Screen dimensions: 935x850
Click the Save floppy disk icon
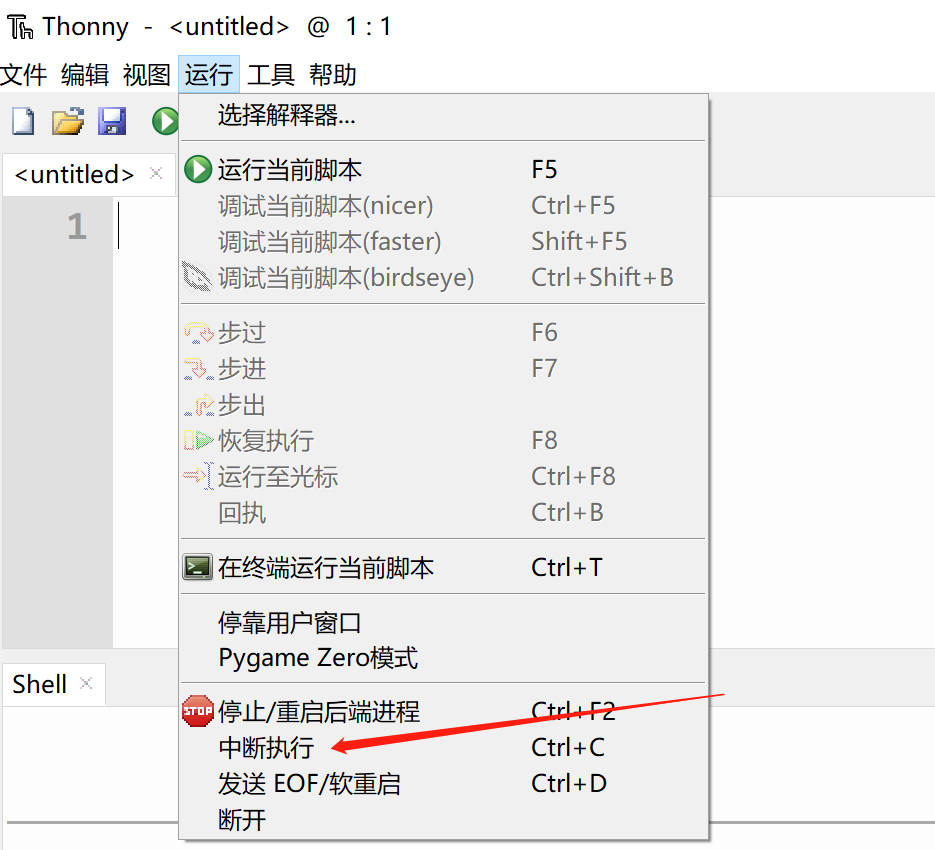[x=112, y=121]
